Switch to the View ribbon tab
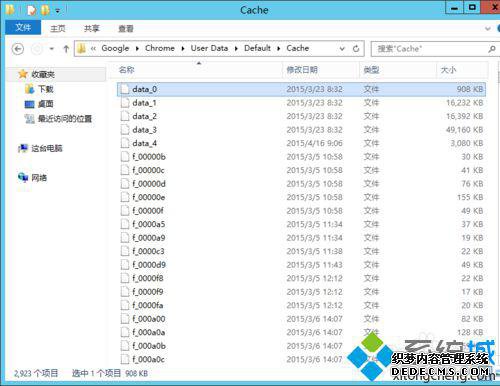 126,29
